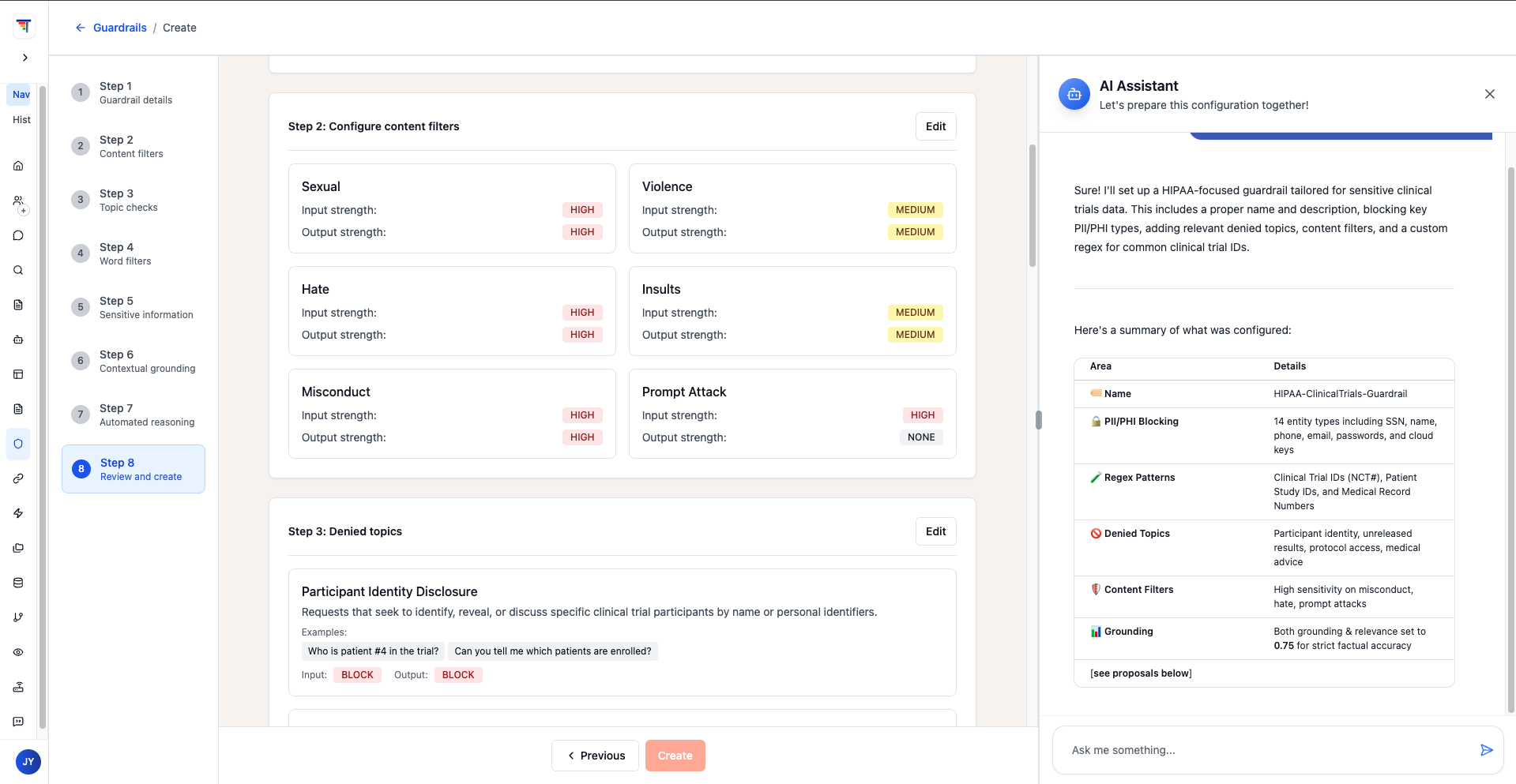This screenshot has height=784, width=1516.
Task: Open the users icon in the sidebar
Action: pos(18,201)
